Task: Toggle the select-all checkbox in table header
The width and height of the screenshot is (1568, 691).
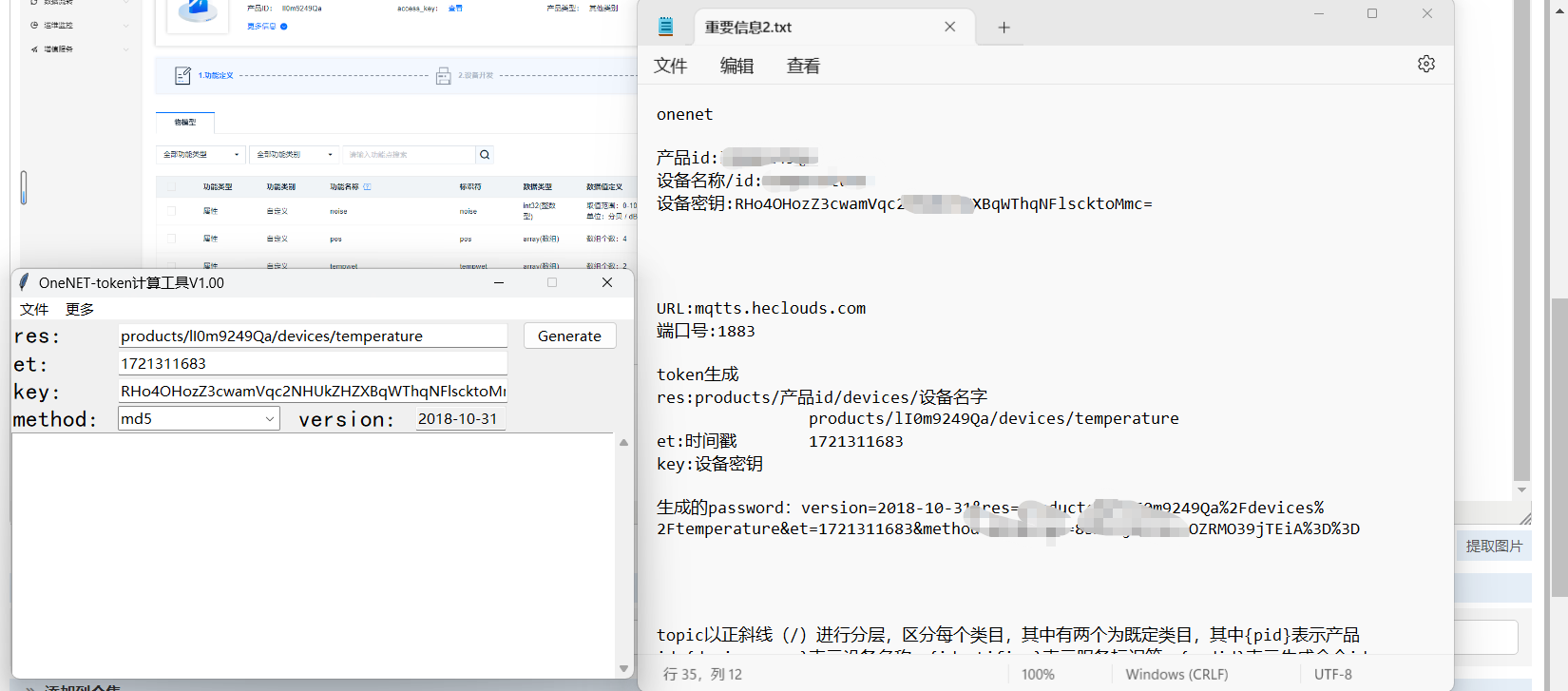Action: click(x=171, y=187)
